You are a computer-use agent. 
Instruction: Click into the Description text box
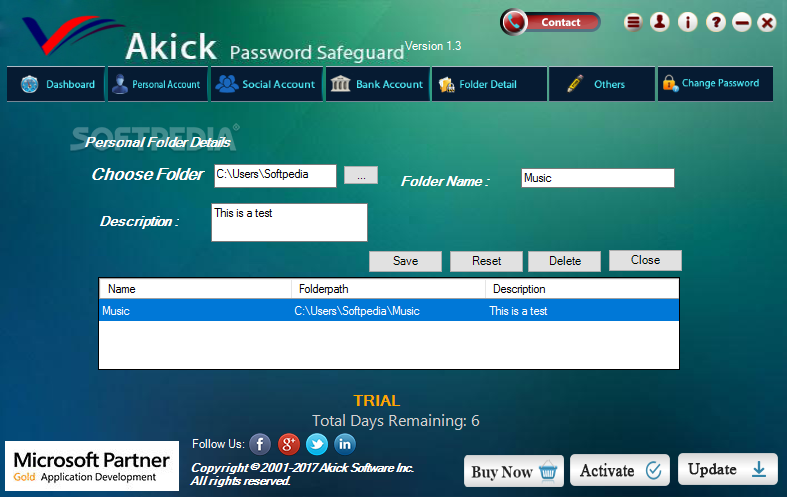[x=289, y=222]
